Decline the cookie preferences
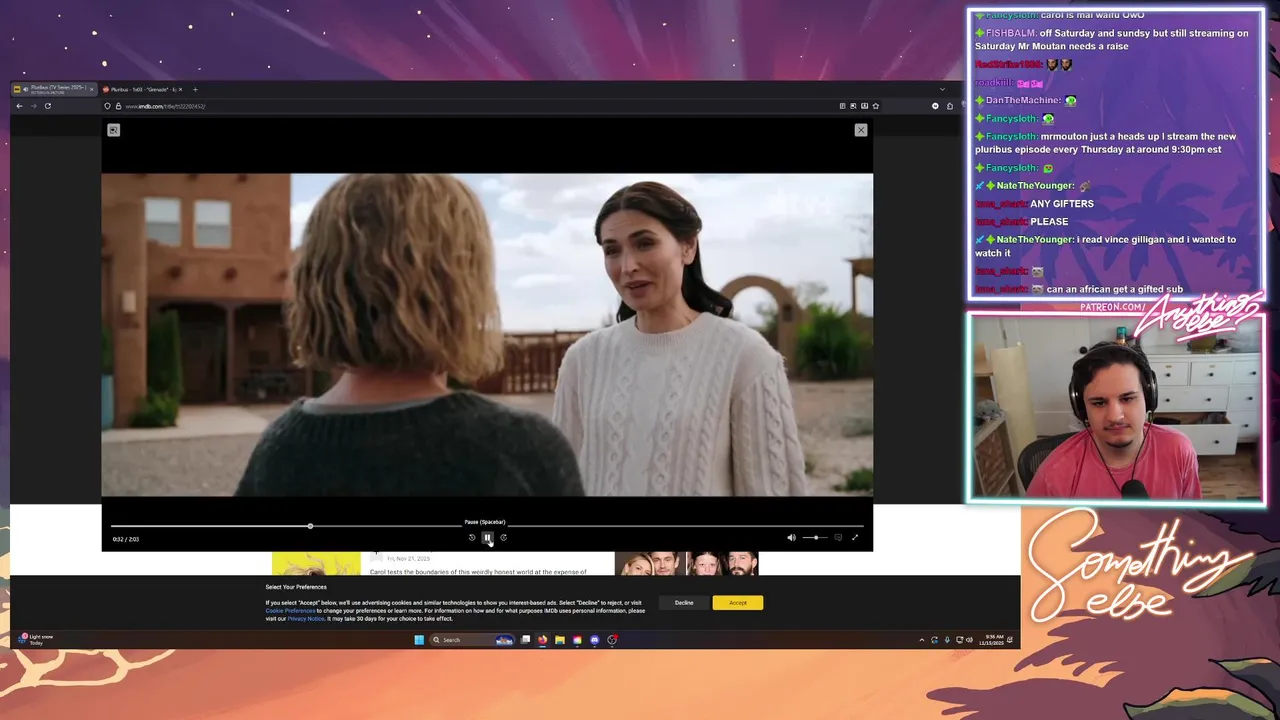Image resolution: width=1280 pixels, height=720 pixels. tap(684, 603)
